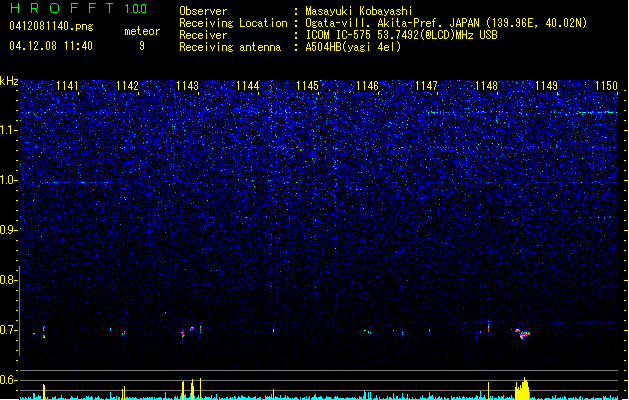Click the tall yellow intensity peak after 1148
629x400 pixels.
[x=522, y=388]
